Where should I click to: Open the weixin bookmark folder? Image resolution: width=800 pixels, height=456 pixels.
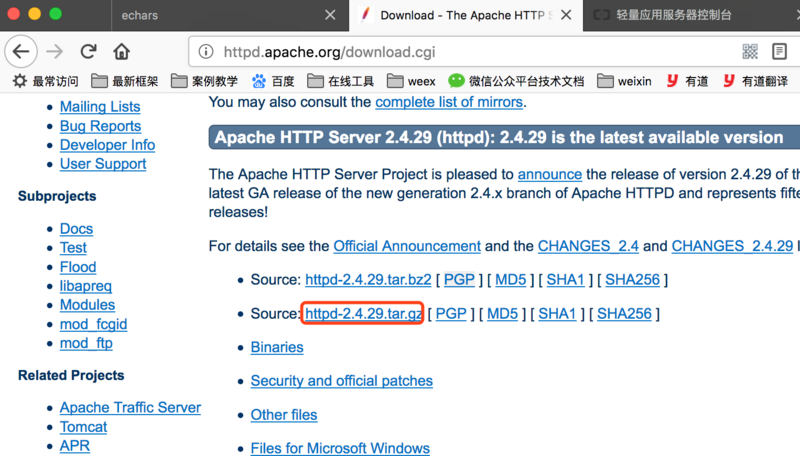[624, 81]
